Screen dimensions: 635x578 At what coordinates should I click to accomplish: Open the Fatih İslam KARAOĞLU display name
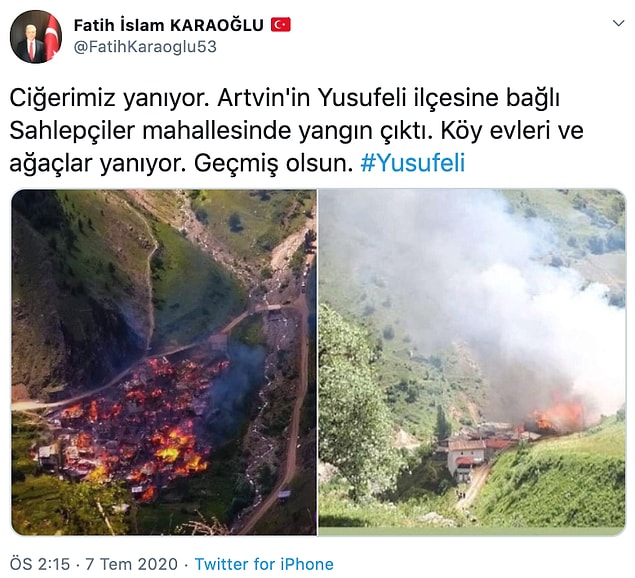[x=168, y=25]
